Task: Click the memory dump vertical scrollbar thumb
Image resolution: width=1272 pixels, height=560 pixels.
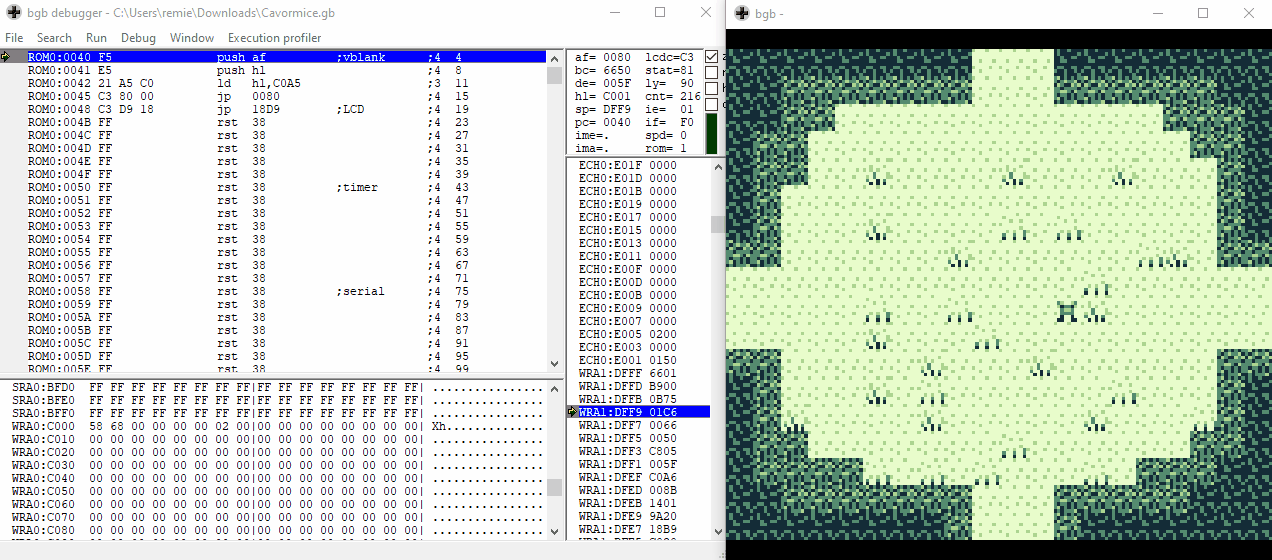Action: pyautogui.click(x=554, y=487)
